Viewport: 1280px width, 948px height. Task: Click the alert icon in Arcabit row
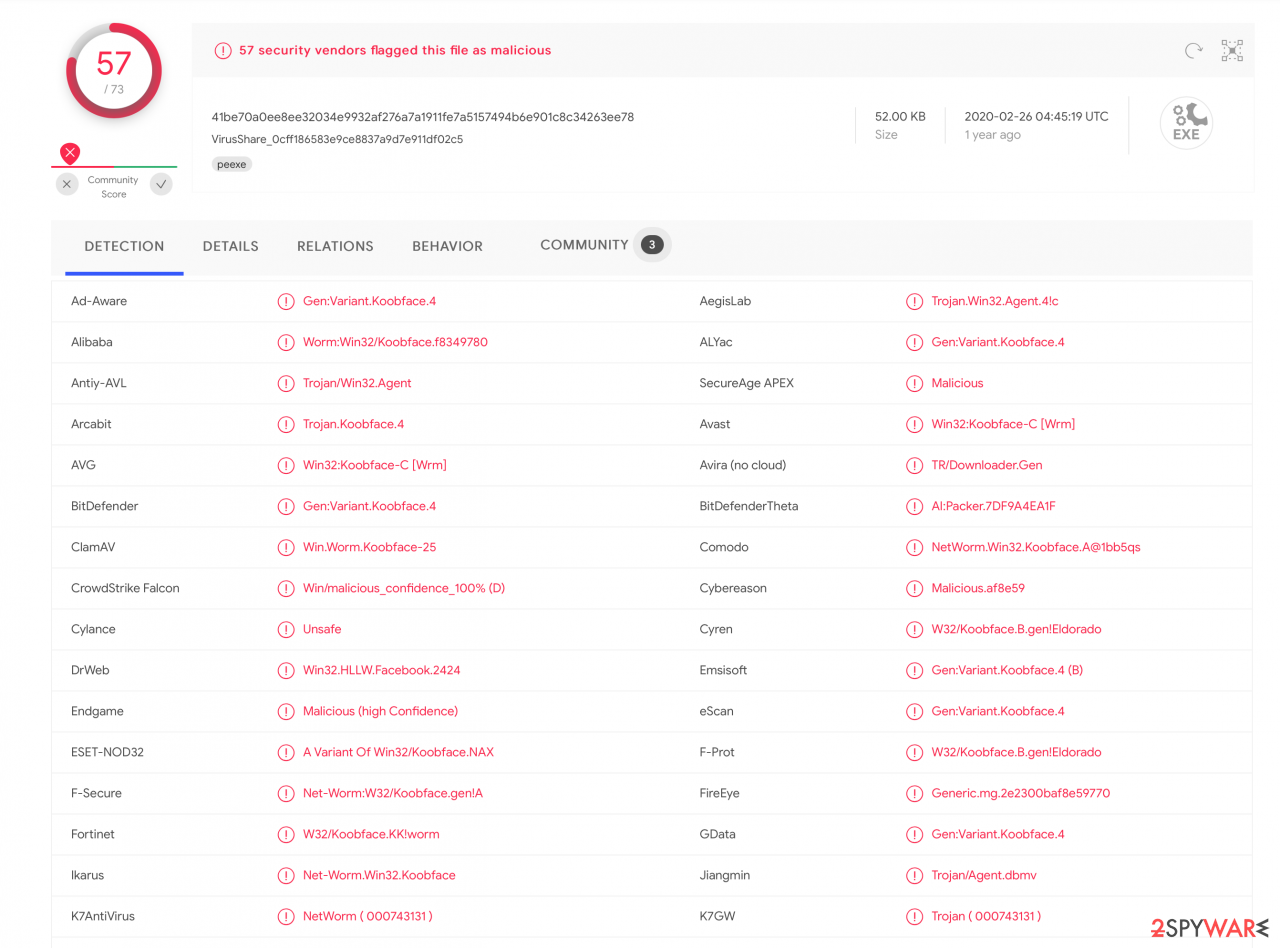pos(286,424)
